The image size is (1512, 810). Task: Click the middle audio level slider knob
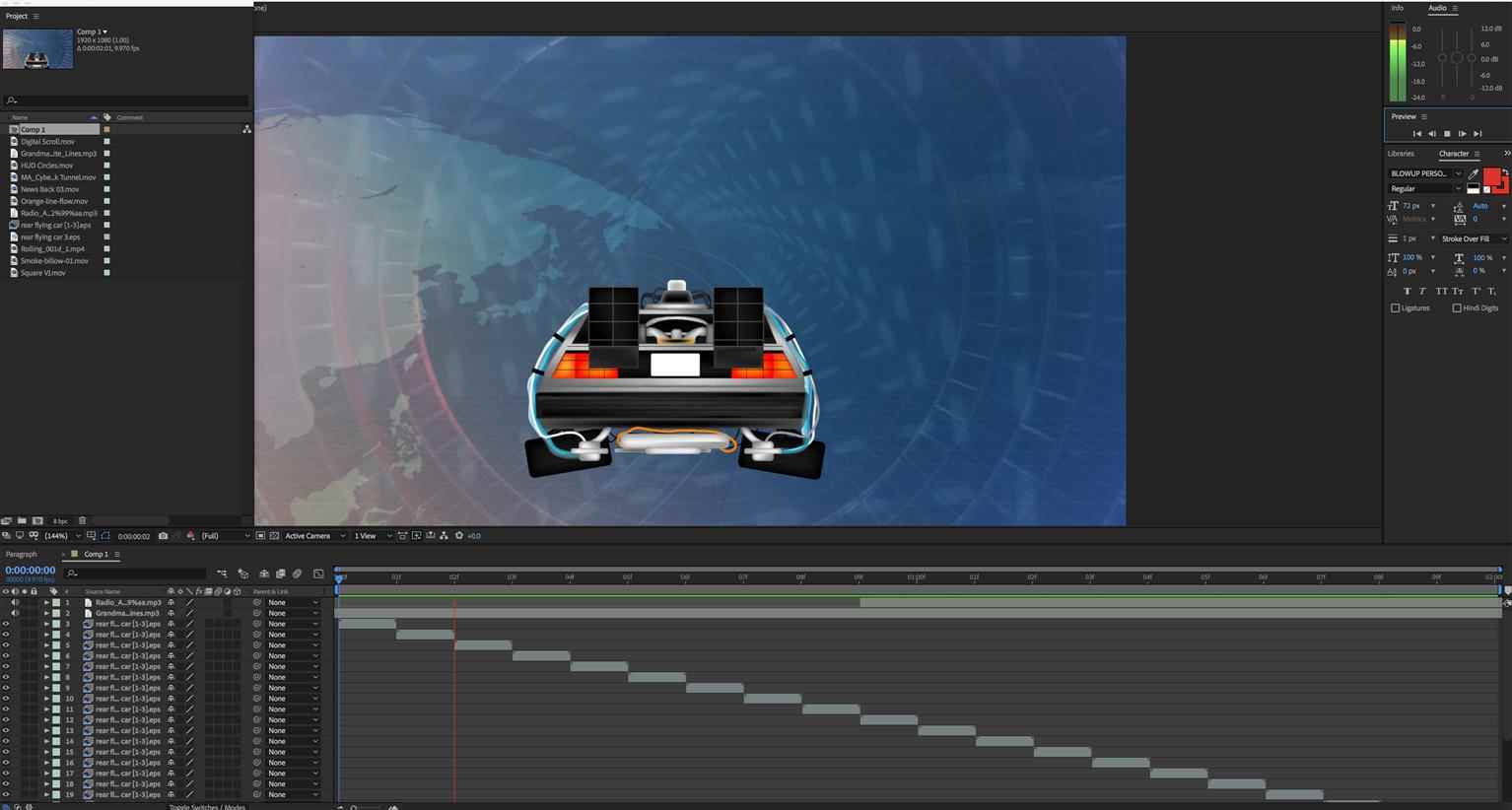(1457, 58)
